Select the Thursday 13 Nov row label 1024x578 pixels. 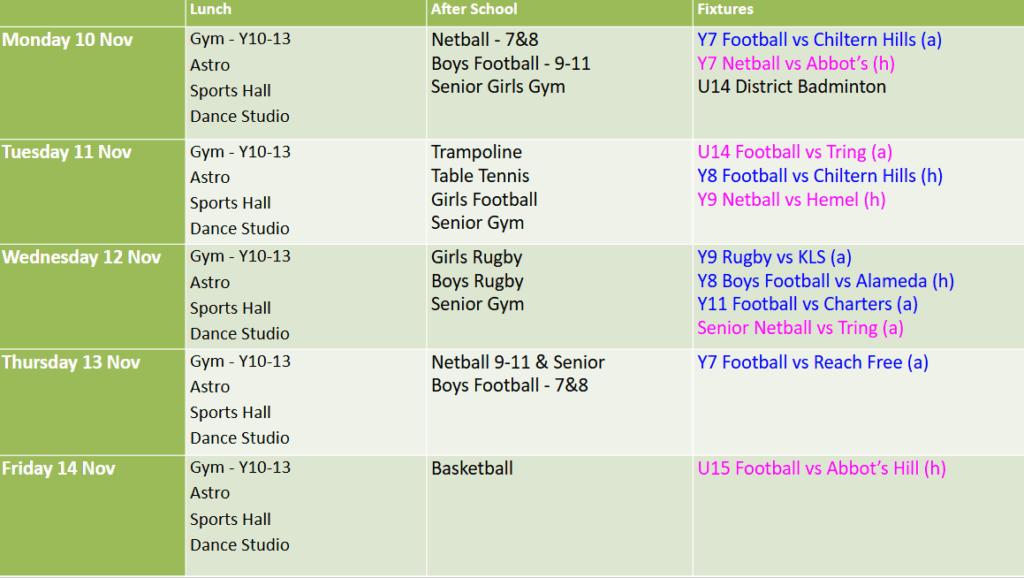point(71,362)
